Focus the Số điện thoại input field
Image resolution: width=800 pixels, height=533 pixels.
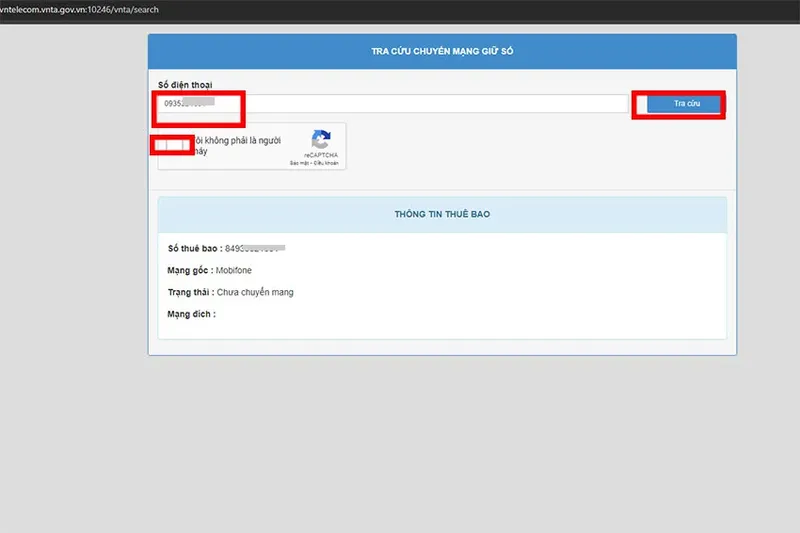click(x=420, y=104)
